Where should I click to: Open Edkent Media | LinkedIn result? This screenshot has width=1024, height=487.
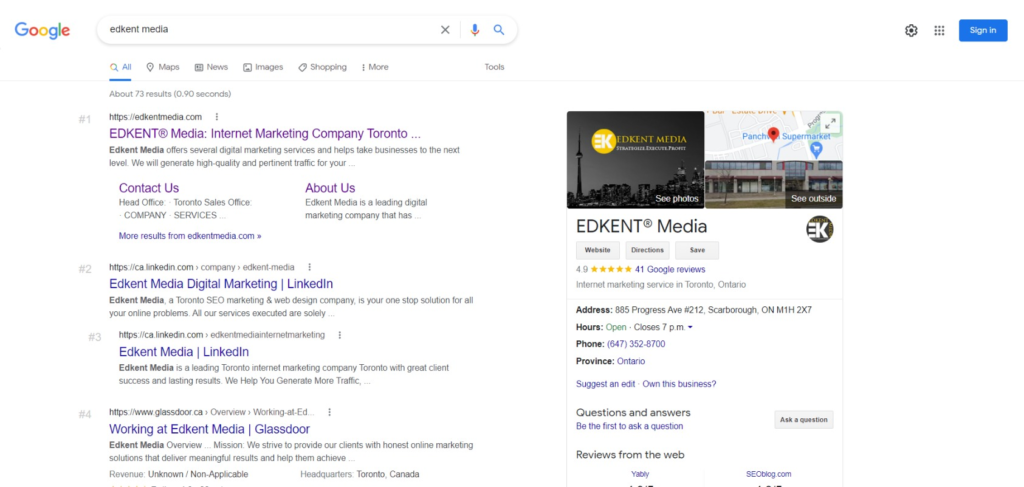[184, 352]
